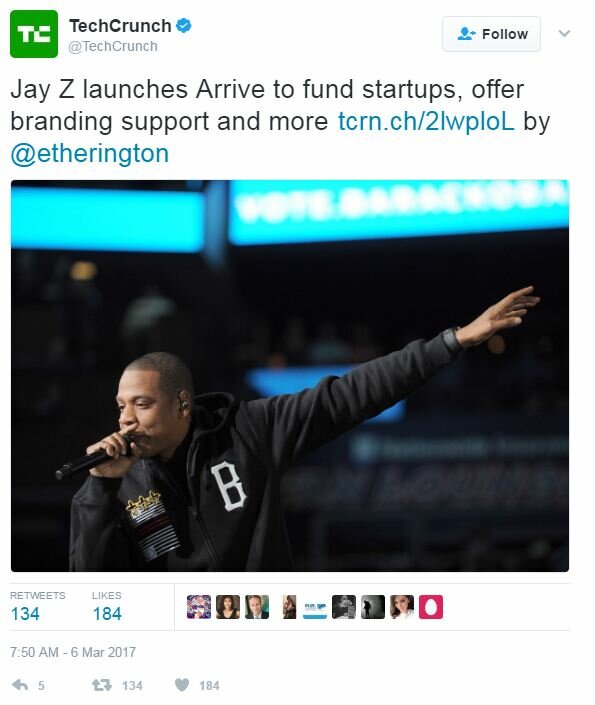Viewport: 595px width, 705px height.
Task: Open the colorful purple mosaic liker avatar
Action: point(199,607)
